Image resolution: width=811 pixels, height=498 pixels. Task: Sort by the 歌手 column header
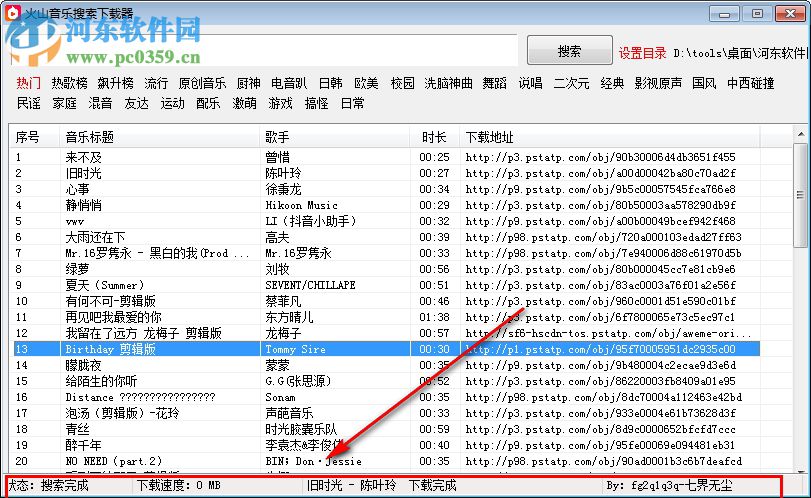[334, 137]
